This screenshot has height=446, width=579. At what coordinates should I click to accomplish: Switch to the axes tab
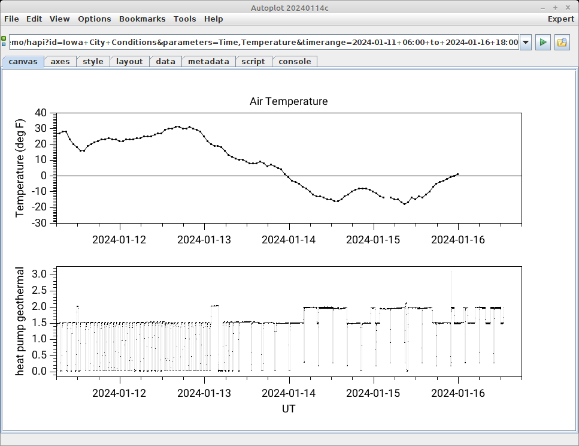pos(60,61)
